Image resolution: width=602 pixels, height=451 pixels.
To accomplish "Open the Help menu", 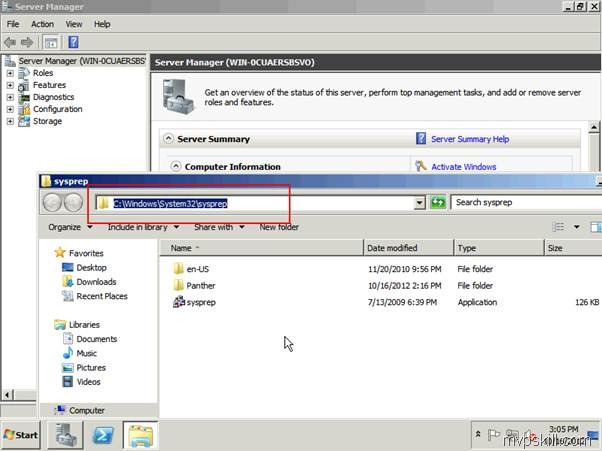I will tap(102, 24).
